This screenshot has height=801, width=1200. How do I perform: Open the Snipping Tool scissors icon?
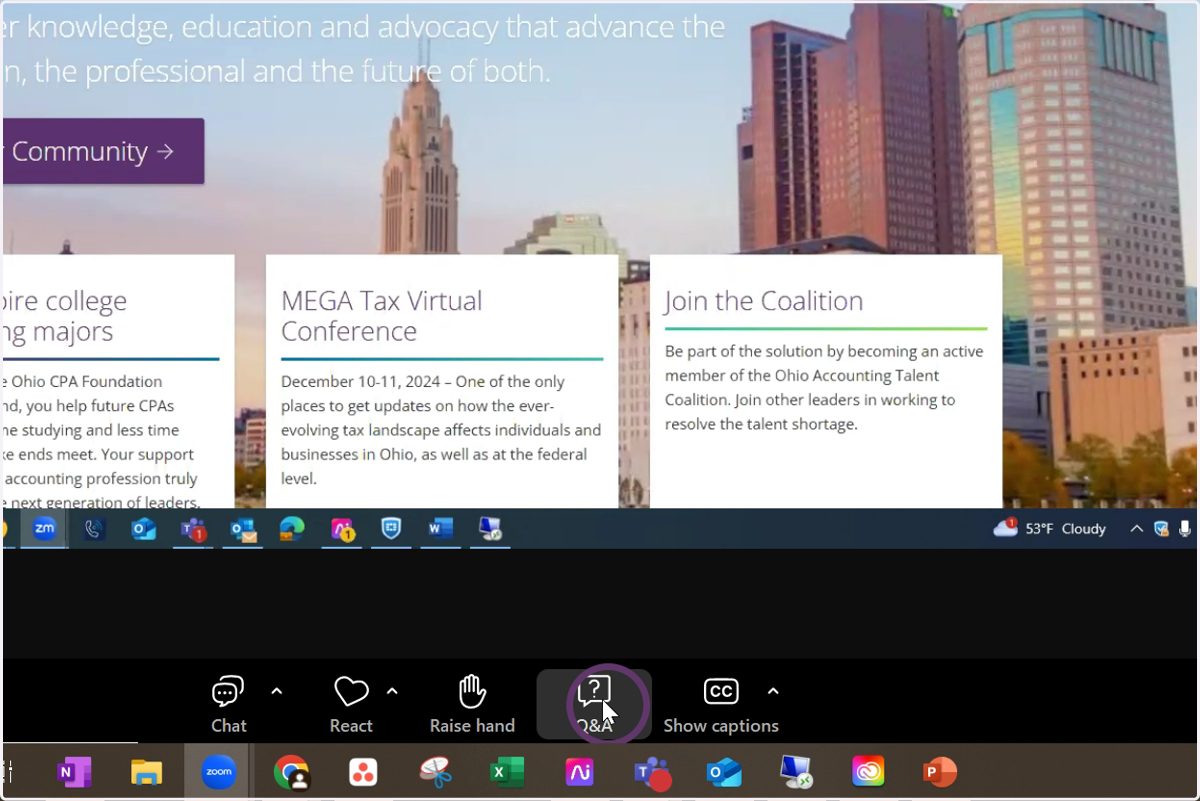(435, 772)
